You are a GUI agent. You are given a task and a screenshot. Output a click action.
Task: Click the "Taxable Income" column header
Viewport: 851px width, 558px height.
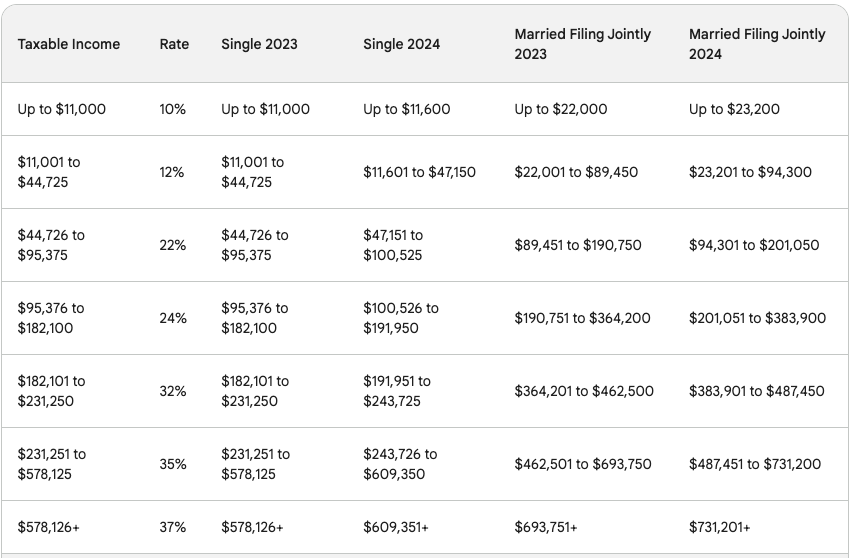click(x=69, y=44)
